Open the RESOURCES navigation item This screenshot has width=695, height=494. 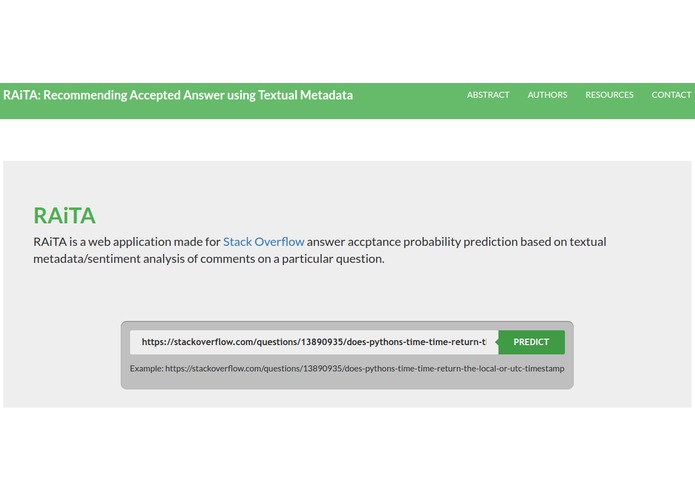tap(609, 95)
